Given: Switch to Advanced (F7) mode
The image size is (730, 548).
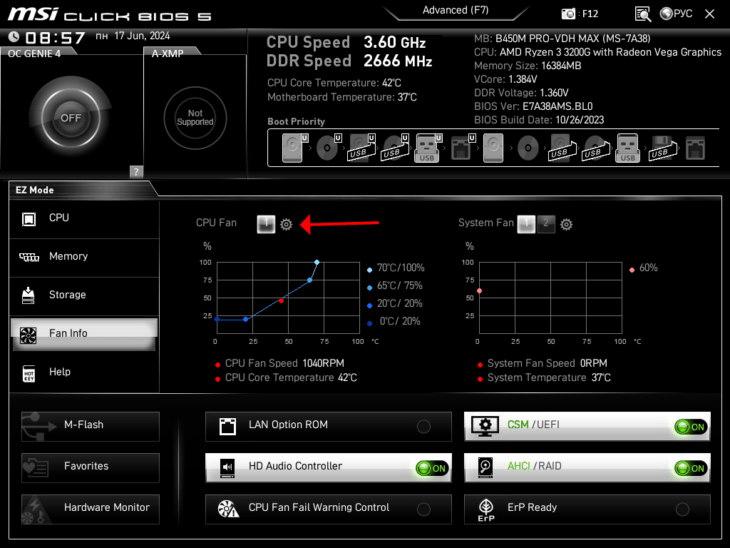Looking at the screenshot, I should click(455, 10).
